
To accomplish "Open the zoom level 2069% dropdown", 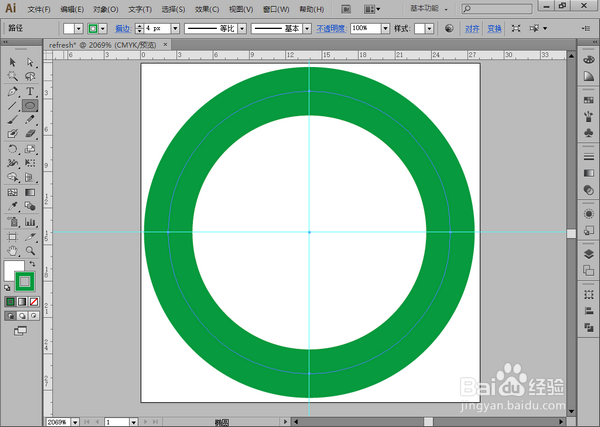I will (75, 422).
